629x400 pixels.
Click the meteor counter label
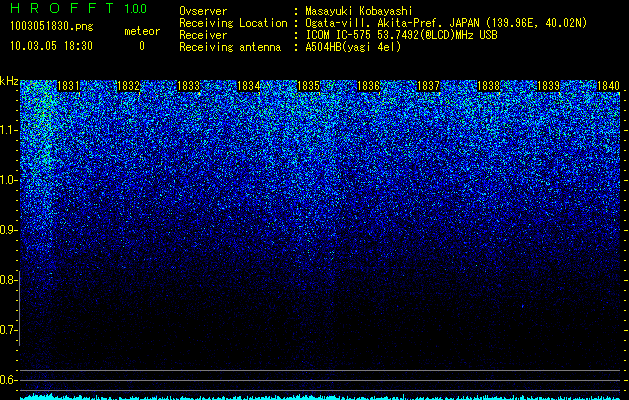(142, 31)
